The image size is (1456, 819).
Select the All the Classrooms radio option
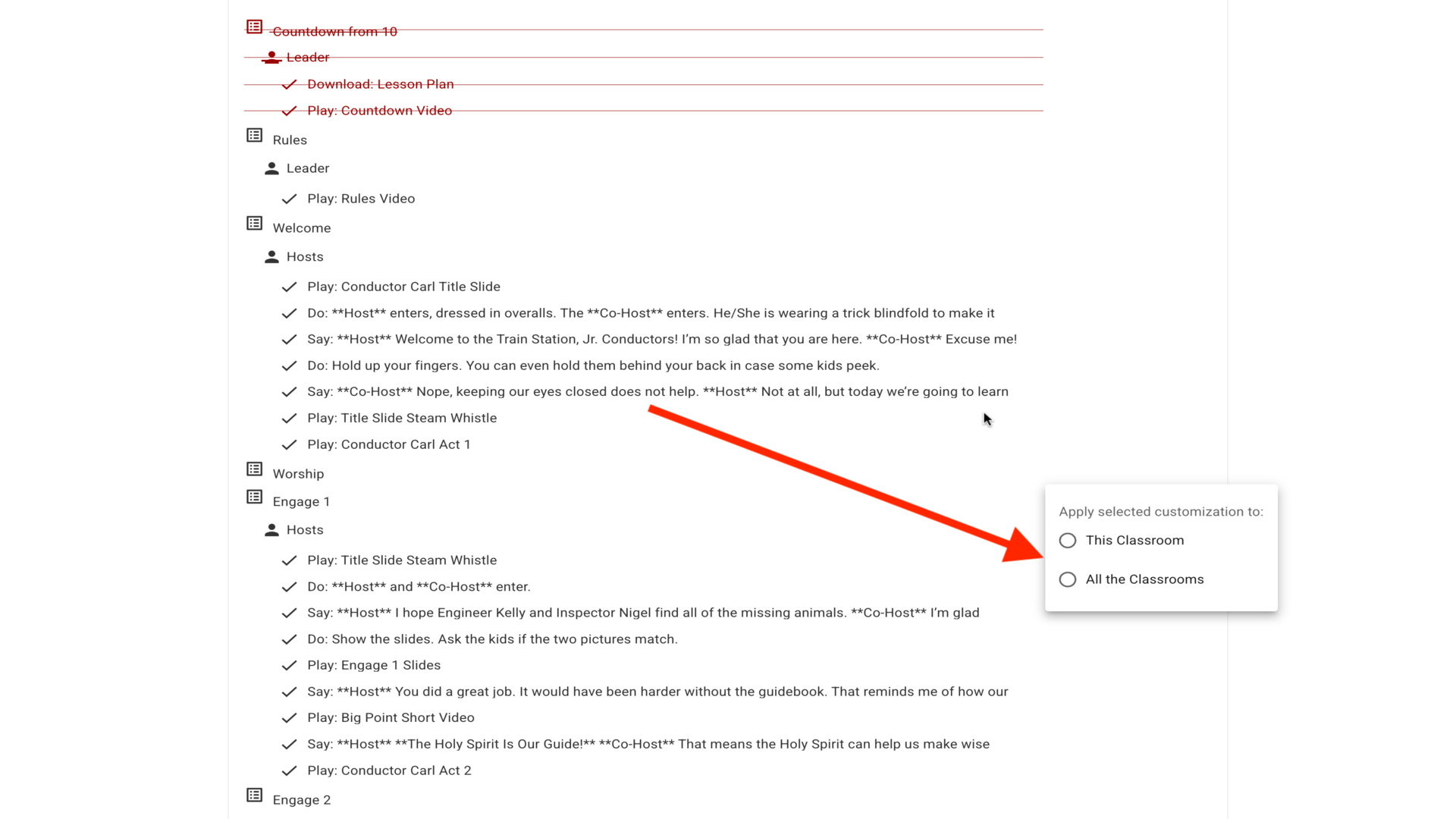point(1068,579)
